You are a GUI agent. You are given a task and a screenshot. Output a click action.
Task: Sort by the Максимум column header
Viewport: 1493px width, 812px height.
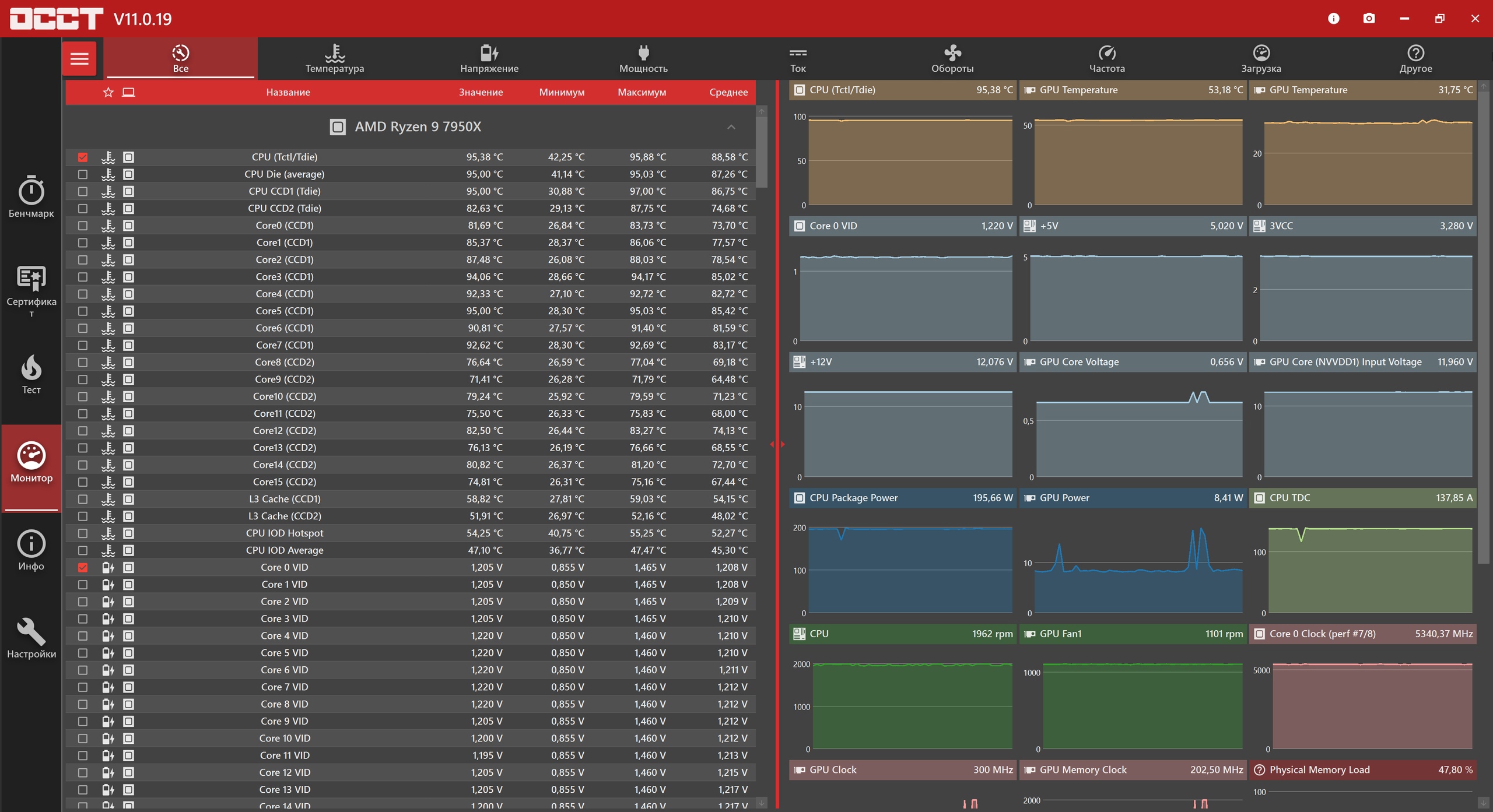tap(642, 92)
